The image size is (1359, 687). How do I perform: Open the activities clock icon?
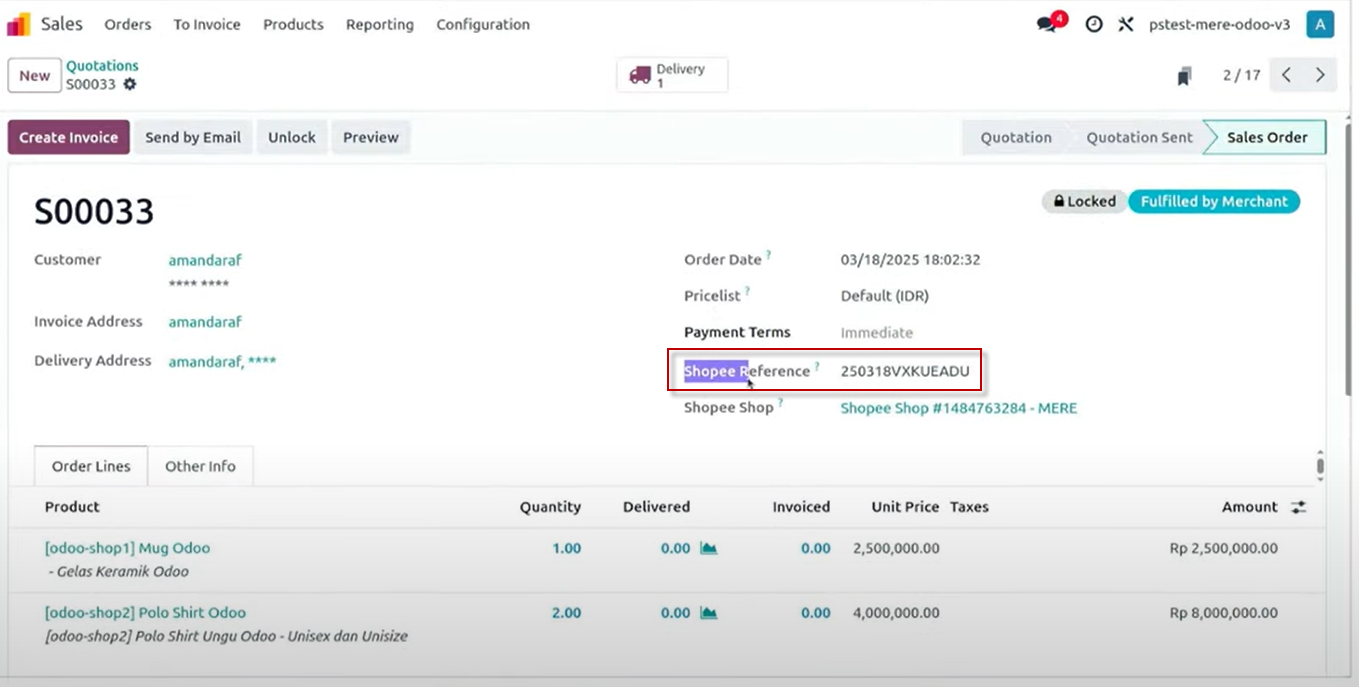pyautogui.click(x=1094, y=24)
